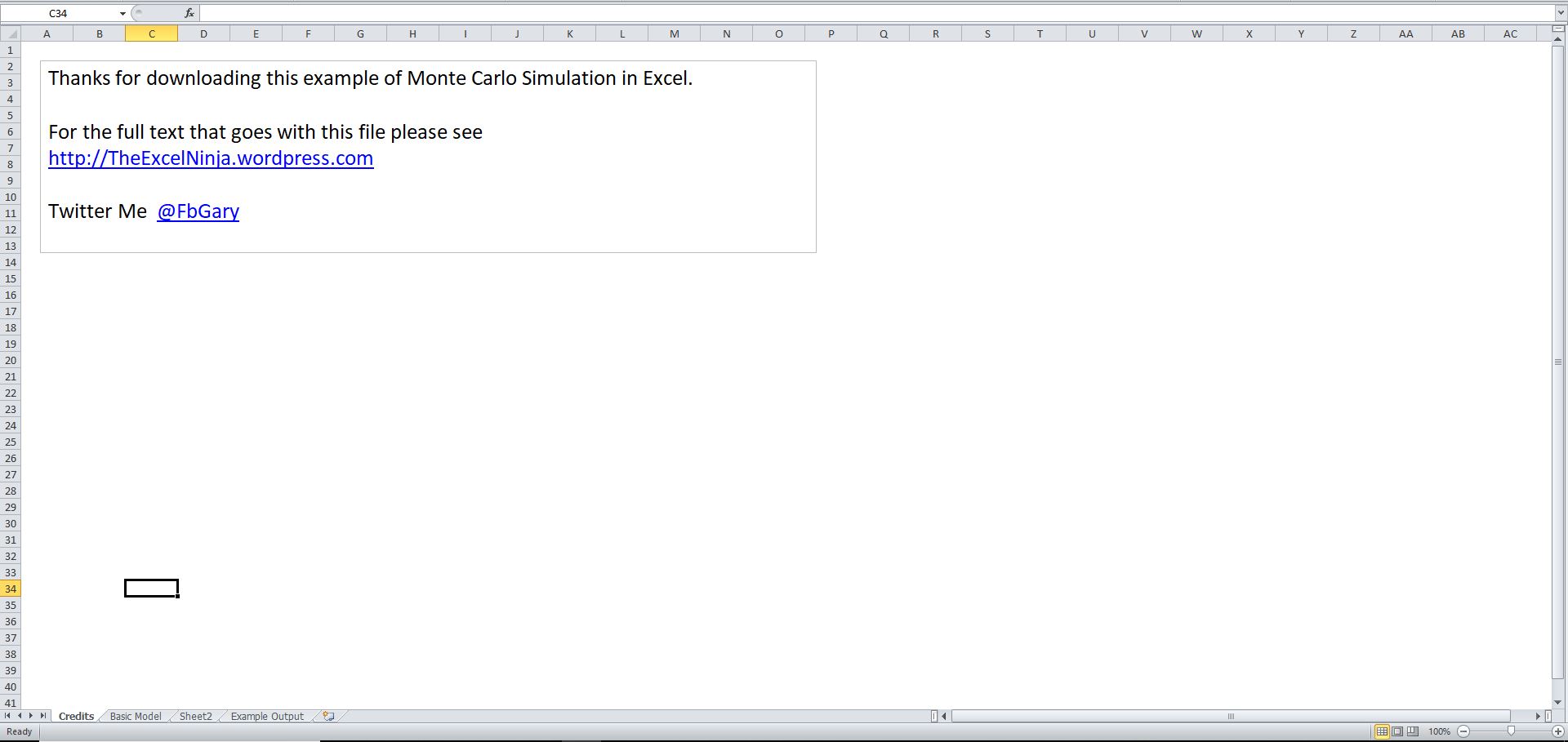This screenshot has height=742, width=1568.
Task: Select column H header
Action: [x=412, y=33]
